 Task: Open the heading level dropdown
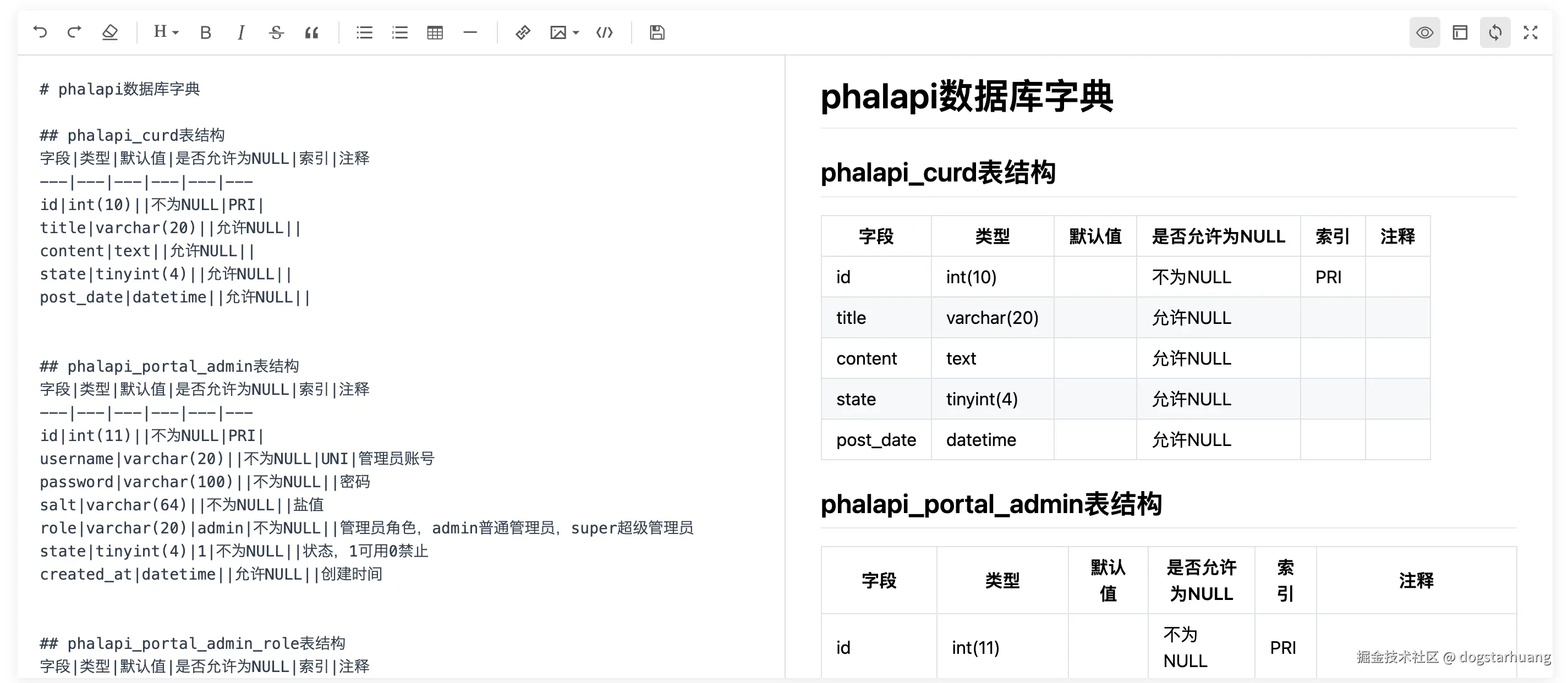tap(166, 32)
